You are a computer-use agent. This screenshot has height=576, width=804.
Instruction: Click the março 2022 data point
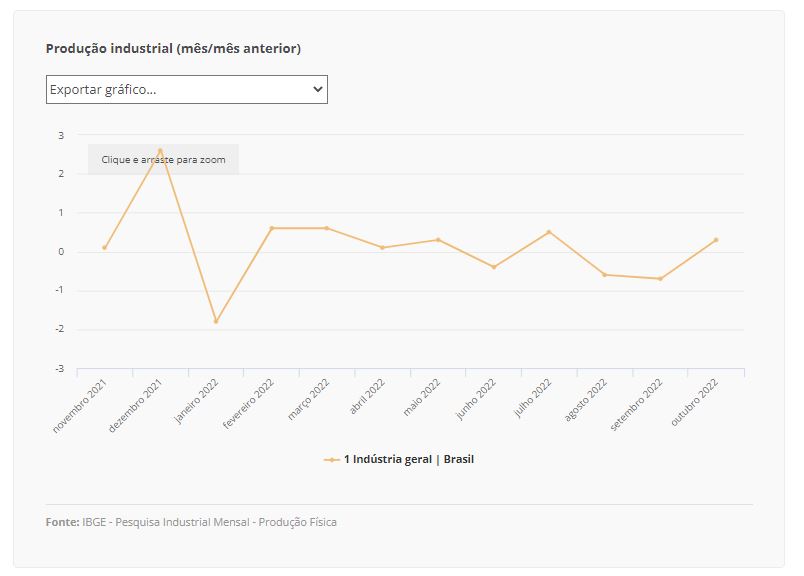(327, 228)
